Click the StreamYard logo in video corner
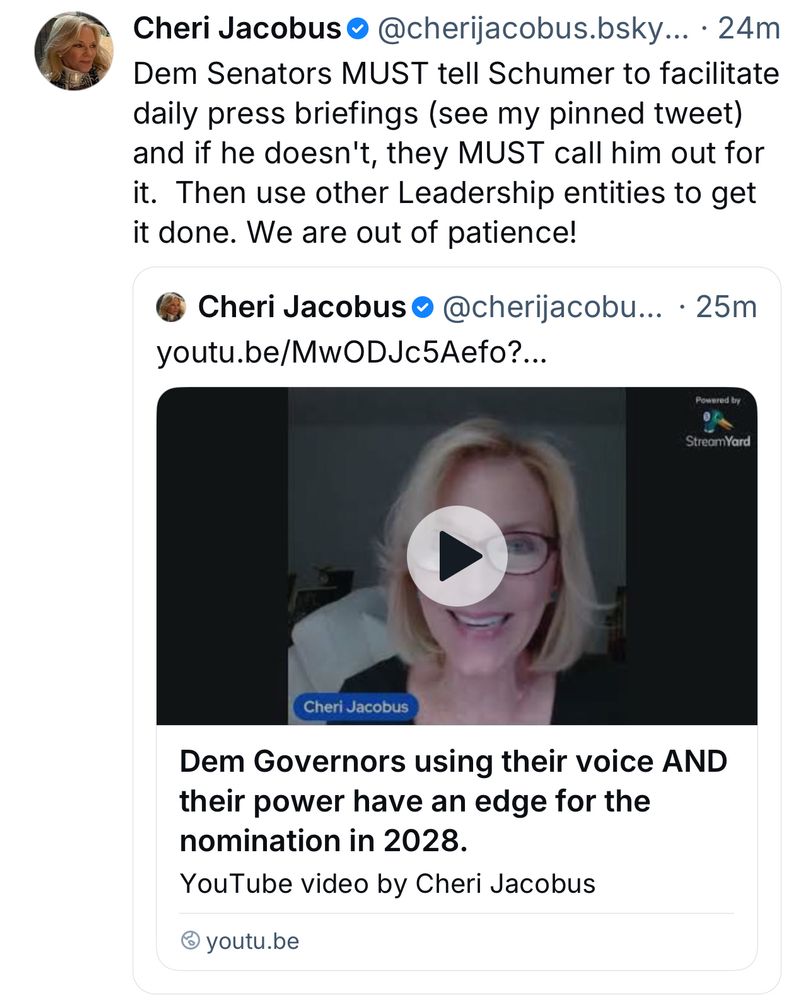810x1000 pixels. click(718, 422)
